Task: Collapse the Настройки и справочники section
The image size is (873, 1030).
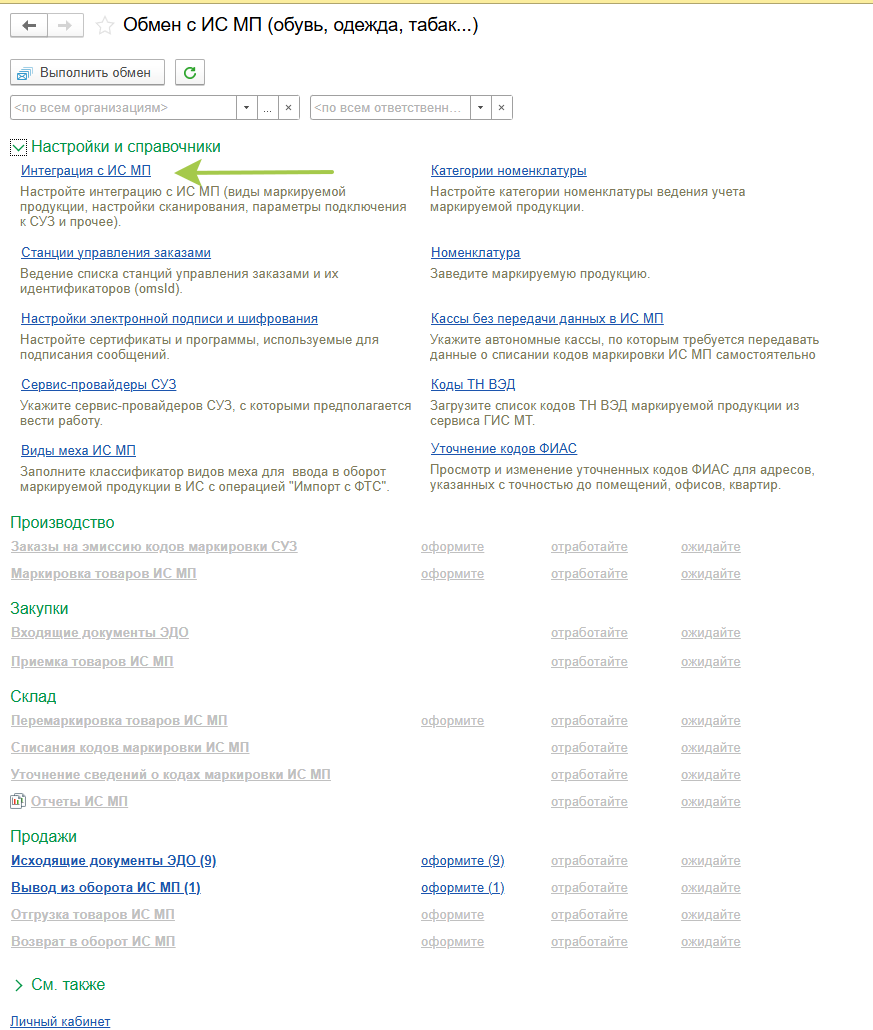Action: [18, 147]
